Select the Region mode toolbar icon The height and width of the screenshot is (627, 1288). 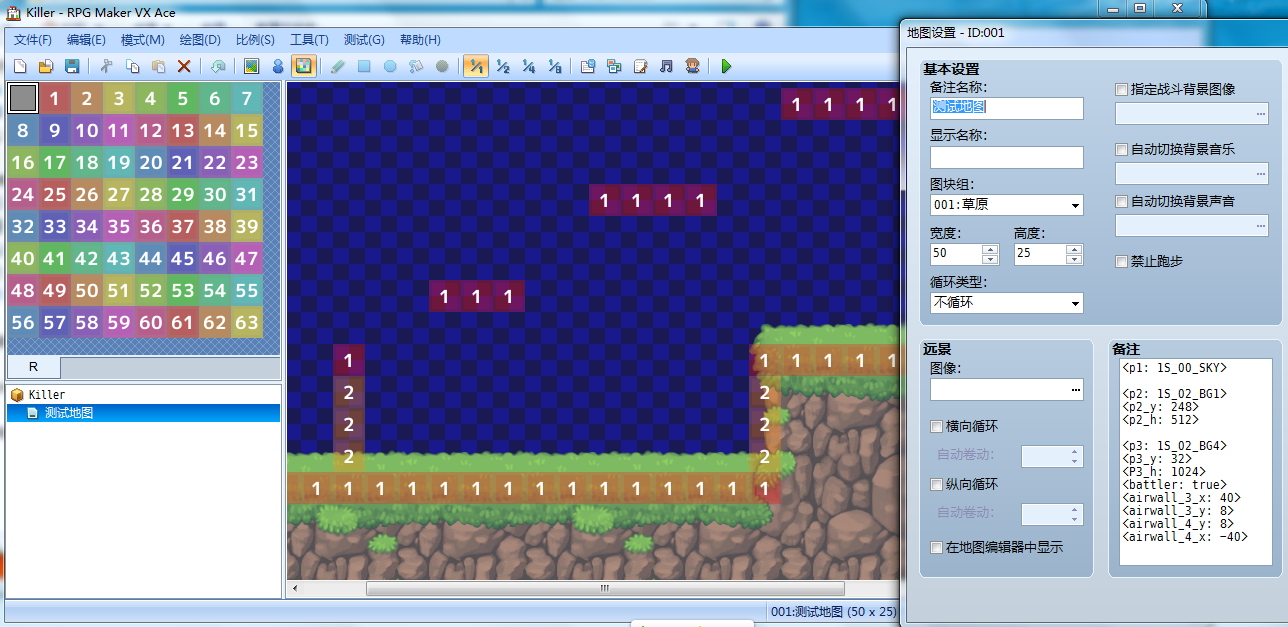click(303, 66)
